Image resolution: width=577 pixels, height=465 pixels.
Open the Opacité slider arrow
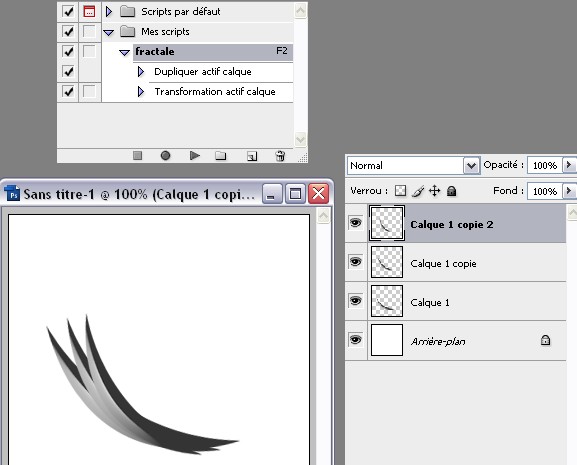[x=569, y=165]
